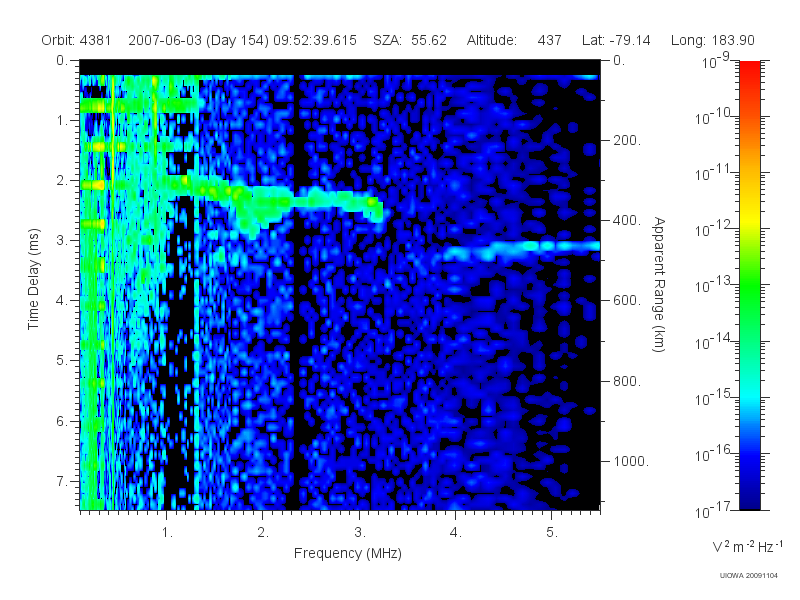Viewport: 800px width, 600px height.
Task: Click the 10⁻¹³ colorbar tick label
Action: tap(714, 285)
